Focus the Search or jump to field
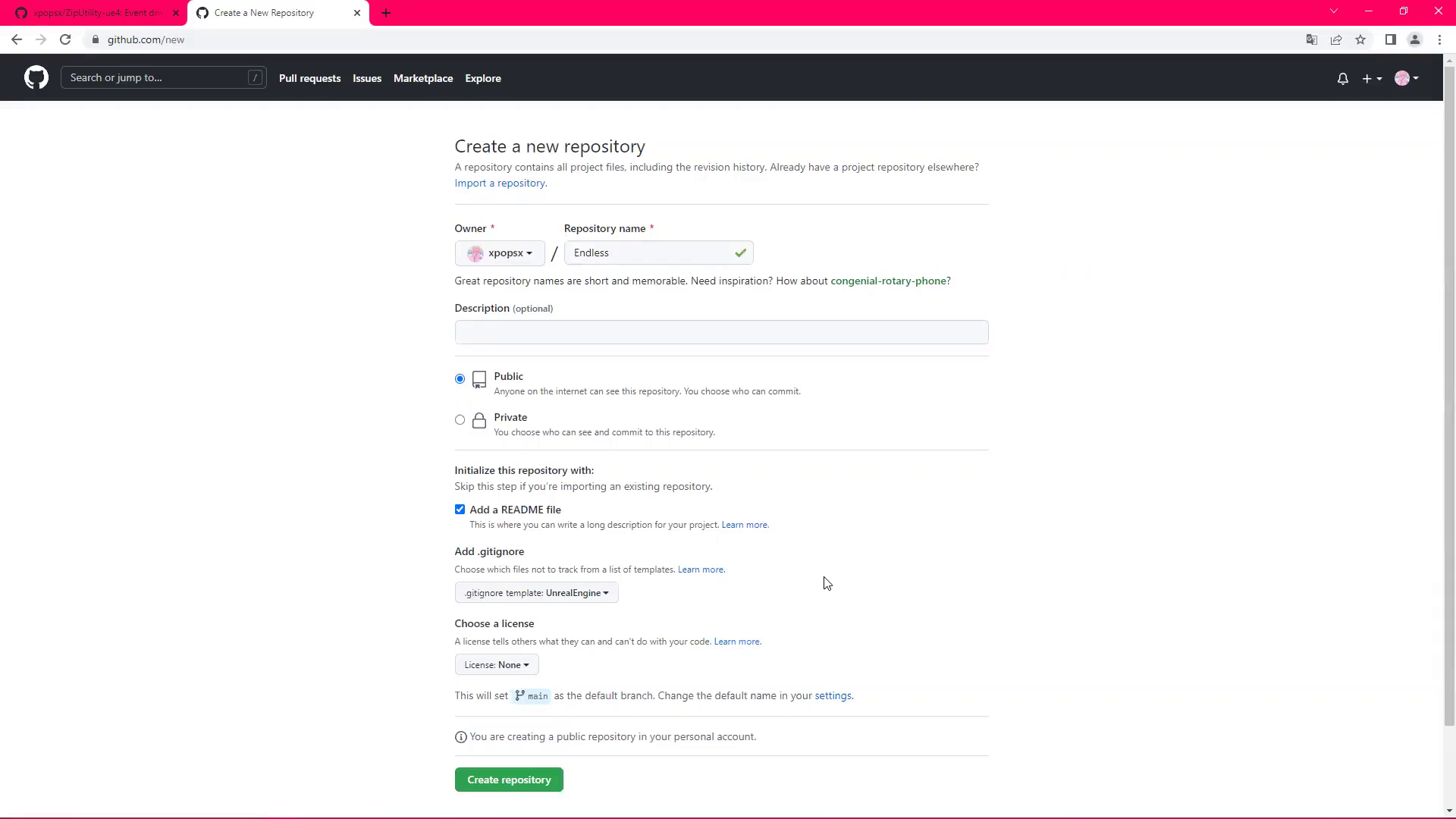The height and width of the screenshot is (819, 1456). click(164, 77)
